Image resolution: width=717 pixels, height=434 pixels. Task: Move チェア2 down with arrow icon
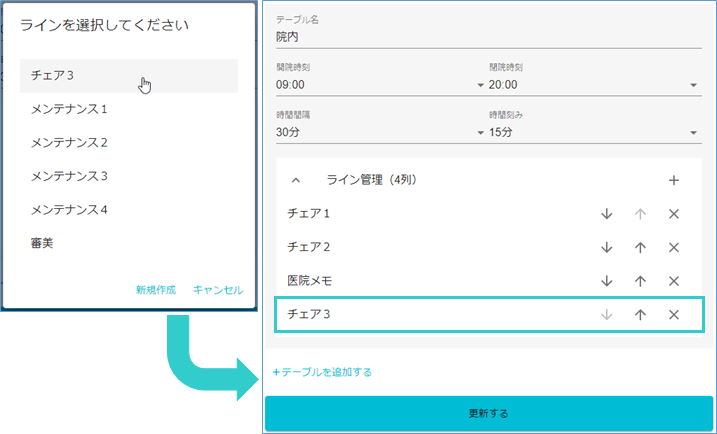click(x=606, y=248)
